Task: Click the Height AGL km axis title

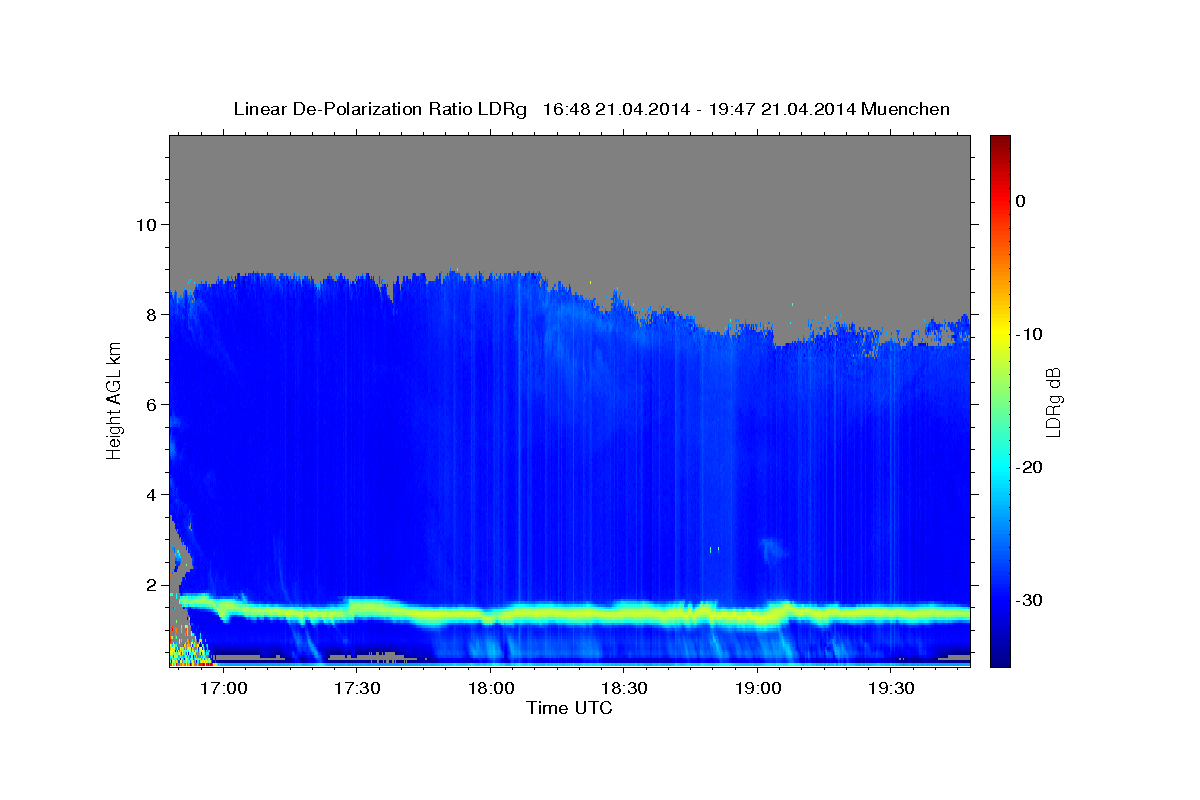Action: [115, 399]
